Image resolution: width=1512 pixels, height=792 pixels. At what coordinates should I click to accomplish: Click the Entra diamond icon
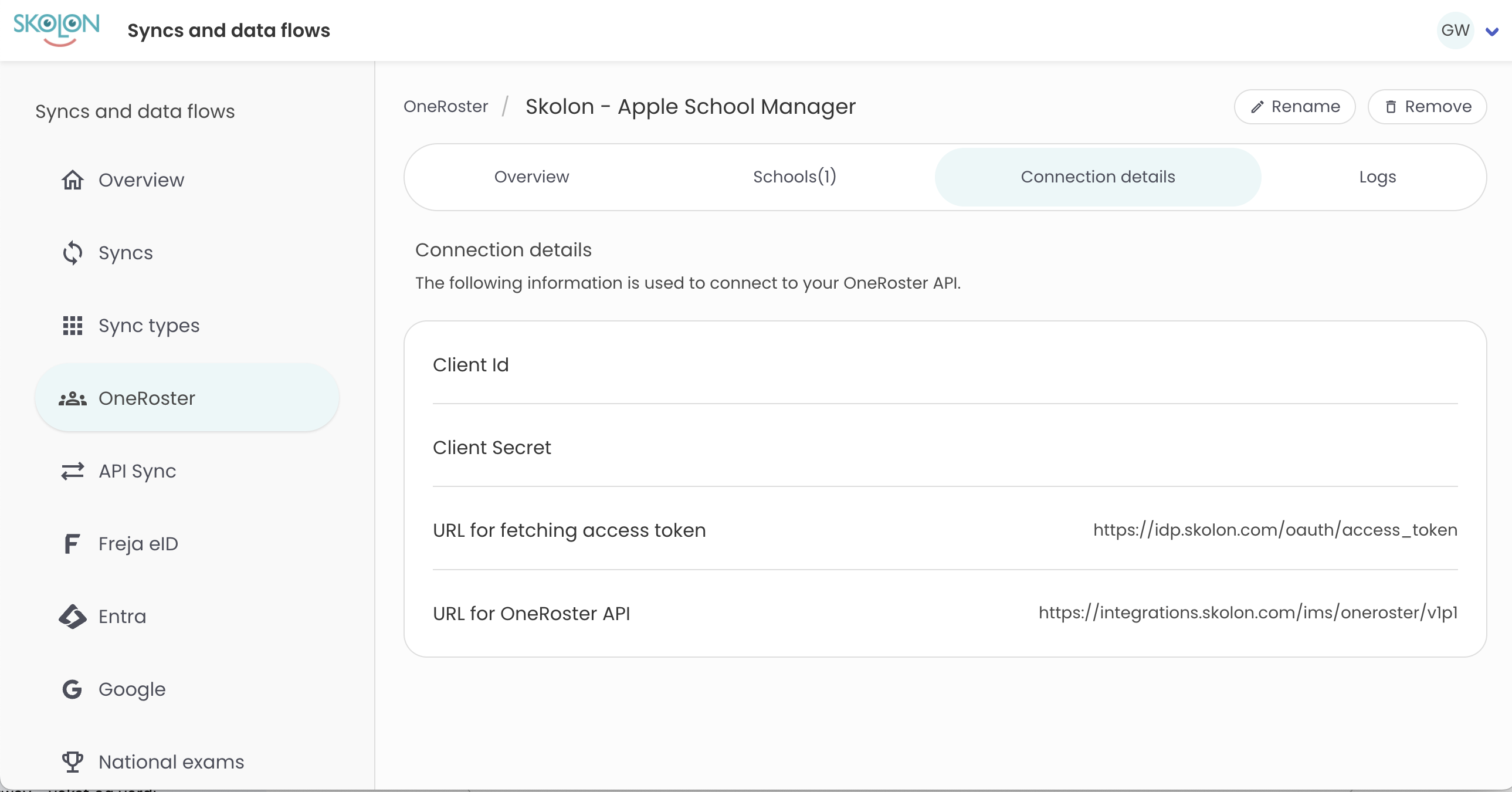click(x=73, y=617)
